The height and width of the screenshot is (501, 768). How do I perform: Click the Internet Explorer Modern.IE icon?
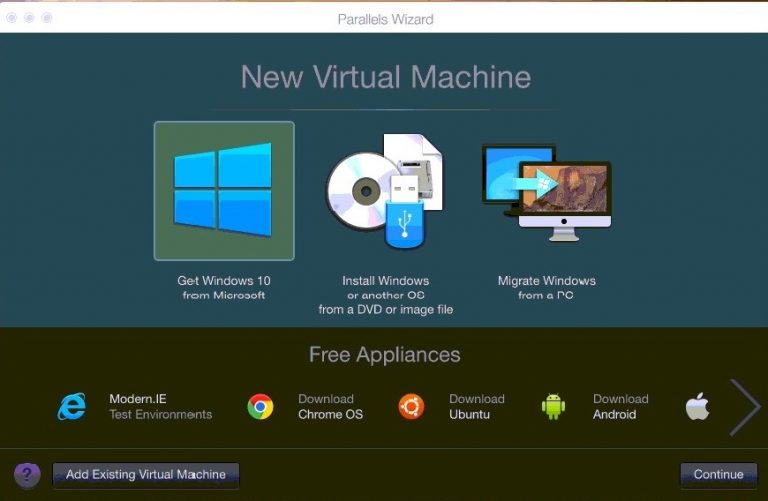[x=72, y=406]
